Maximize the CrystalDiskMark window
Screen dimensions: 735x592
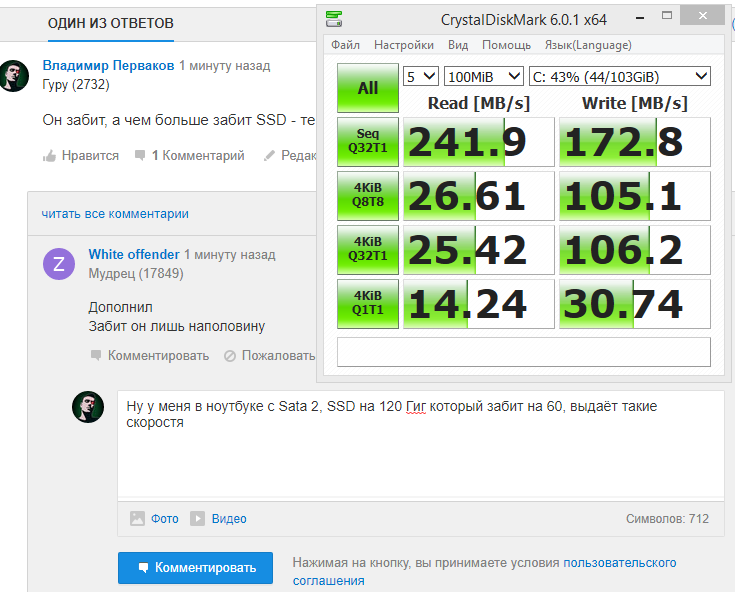point(667,15)
